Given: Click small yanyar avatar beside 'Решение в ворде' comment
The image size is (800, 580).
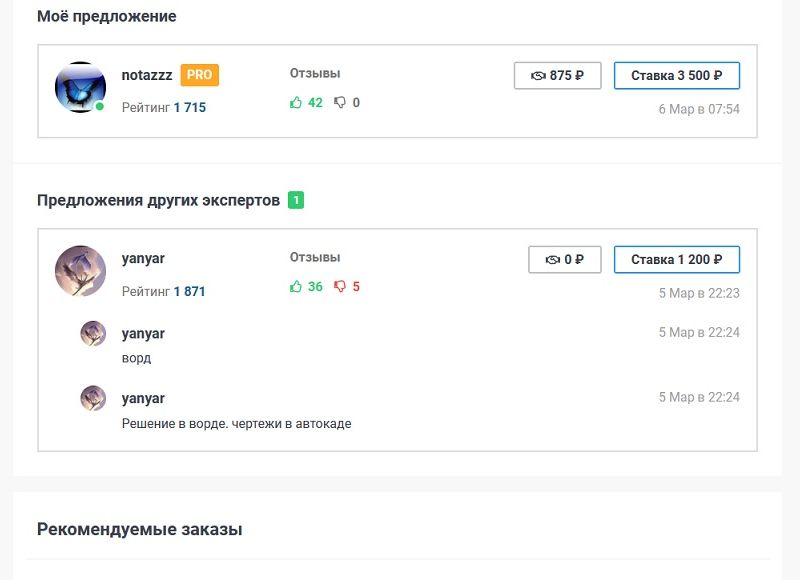Looking at the screenshot, I should click(93, 399).
